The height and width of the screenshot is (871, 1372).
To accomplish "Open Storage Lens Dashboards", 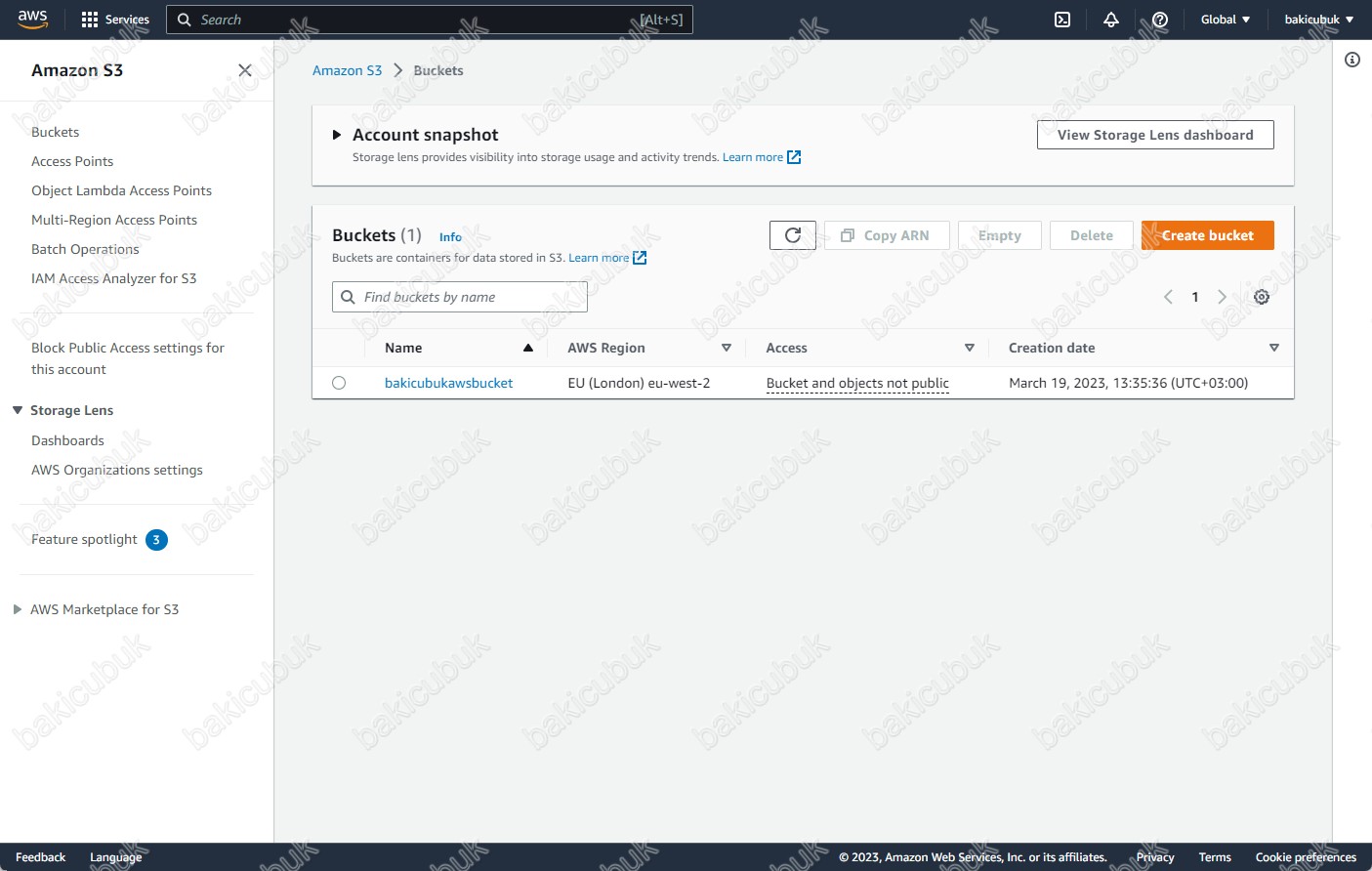I will point(67,440).
